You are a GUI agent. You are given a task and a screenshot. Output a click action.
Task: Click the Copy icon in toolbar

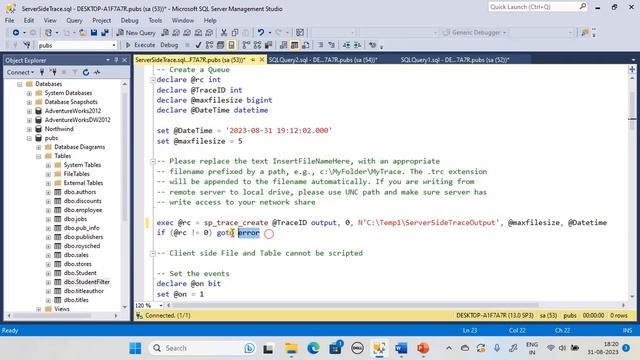click(235, 33)
